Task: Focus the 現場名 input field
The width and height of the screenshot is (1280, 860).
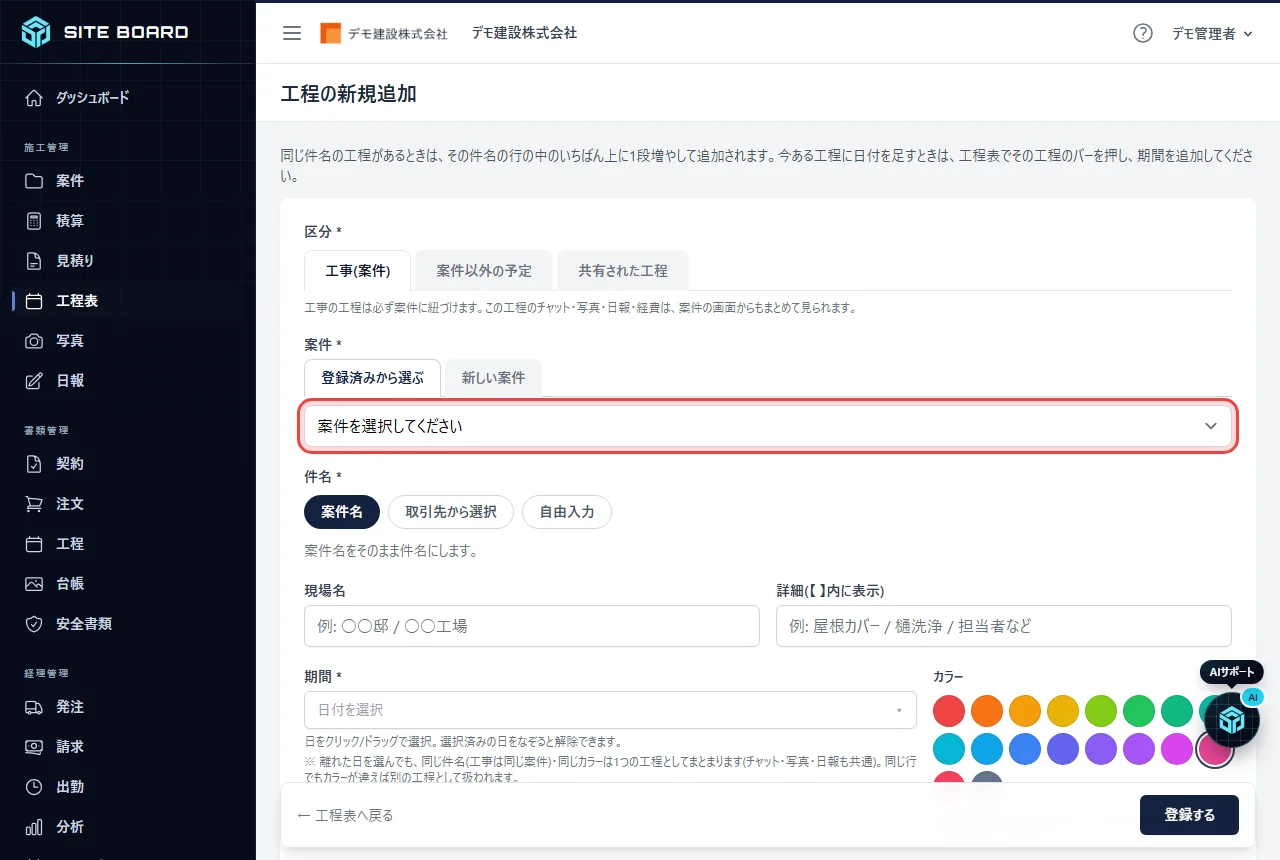Action: pyautogui.click(x=532, y=626)
